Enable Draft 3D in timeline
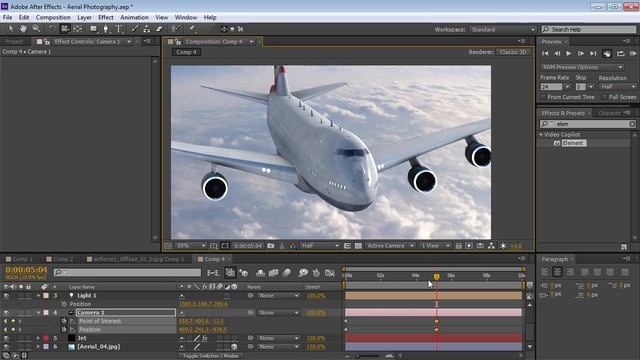 click(244, 273)
